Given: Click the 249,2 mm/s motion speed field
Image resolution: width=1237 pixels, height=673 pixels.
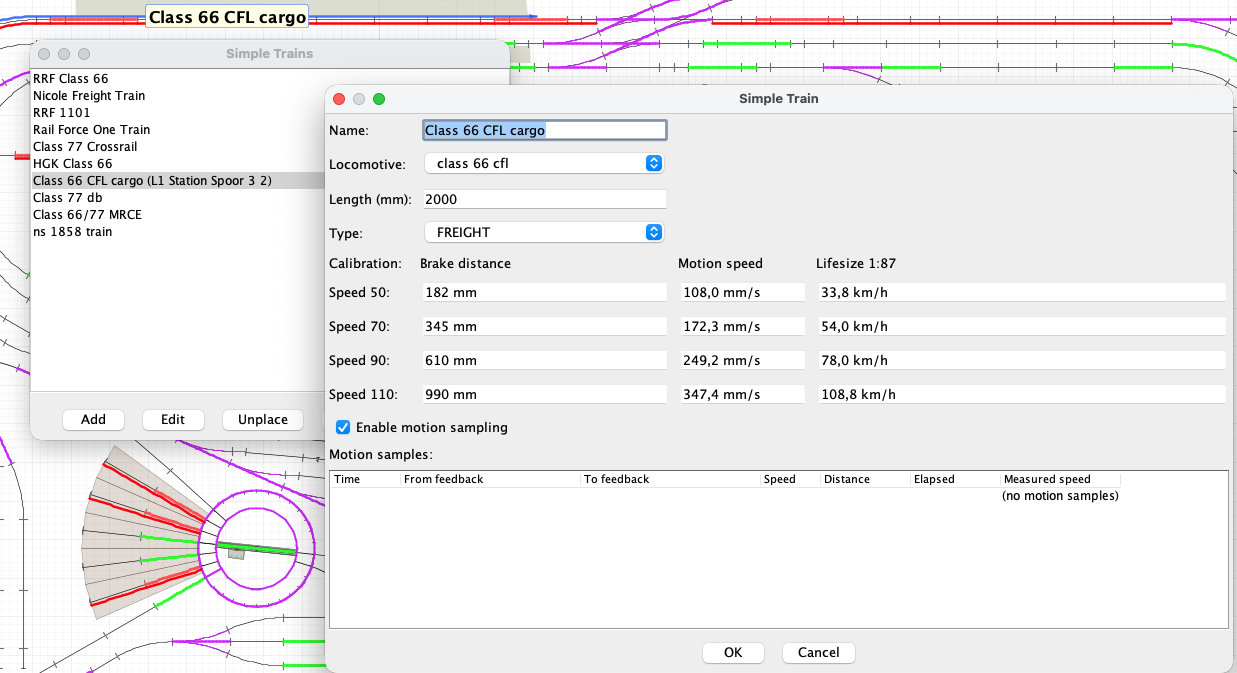Looking at the screenshot, I should click(x=742, y=360).
